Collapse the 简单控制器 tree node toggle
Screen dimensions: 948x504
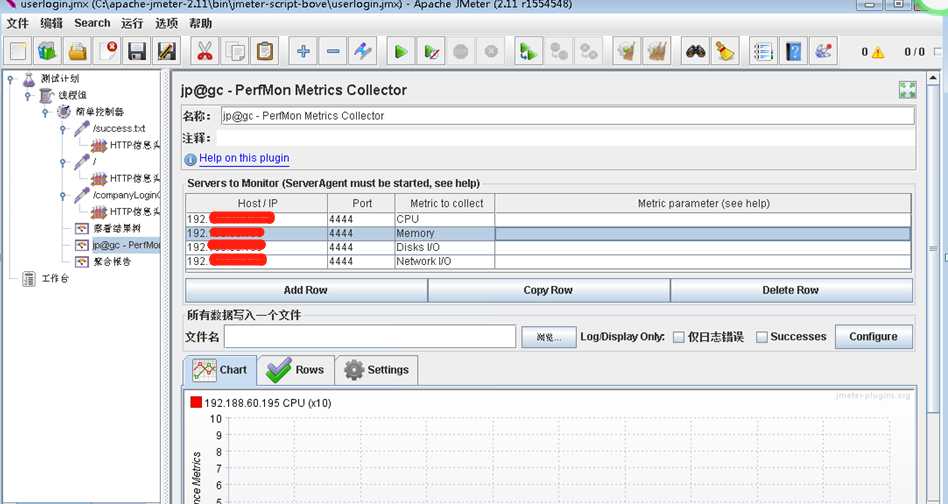45,112
